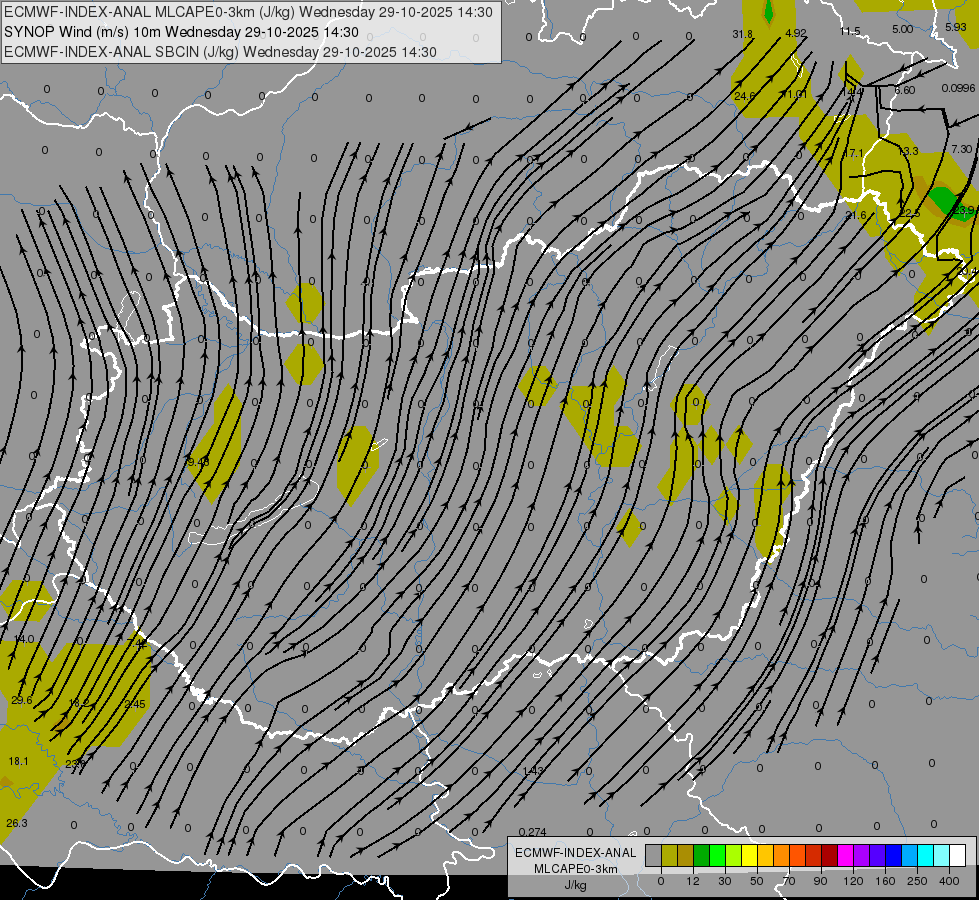Viewport: 979px width, 900px height.
Task: Click the 0.0996 grid value
Action: (958, 89)
